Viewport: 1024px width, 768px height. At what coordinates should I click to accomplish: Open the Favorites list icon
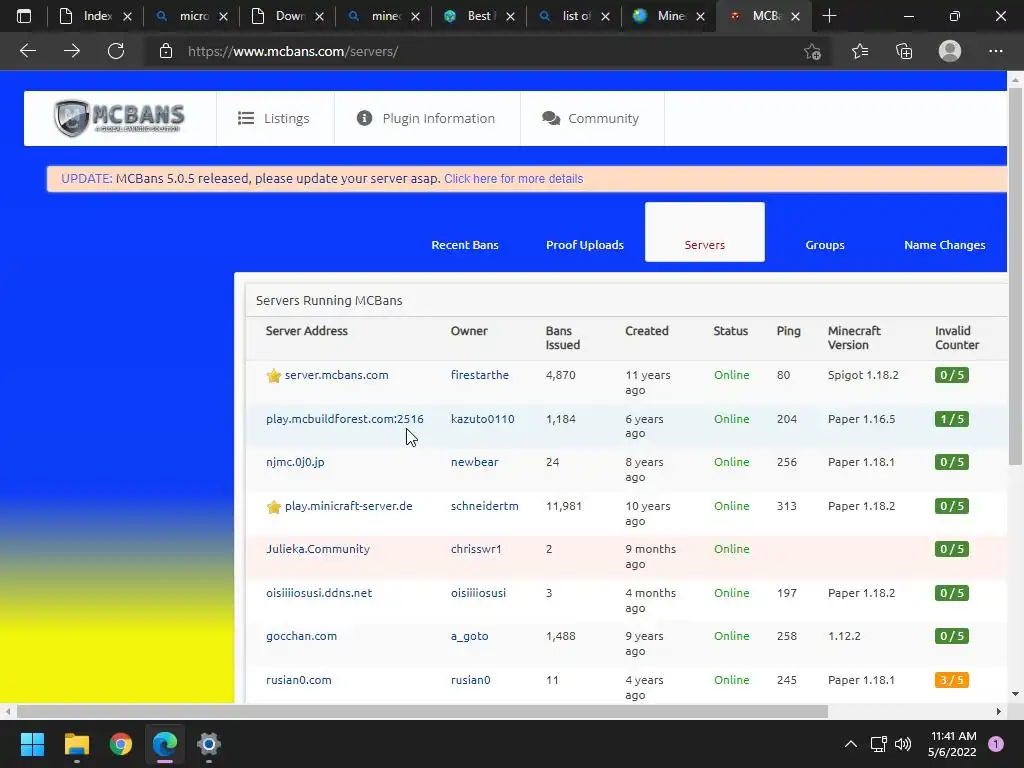[860, 51]
